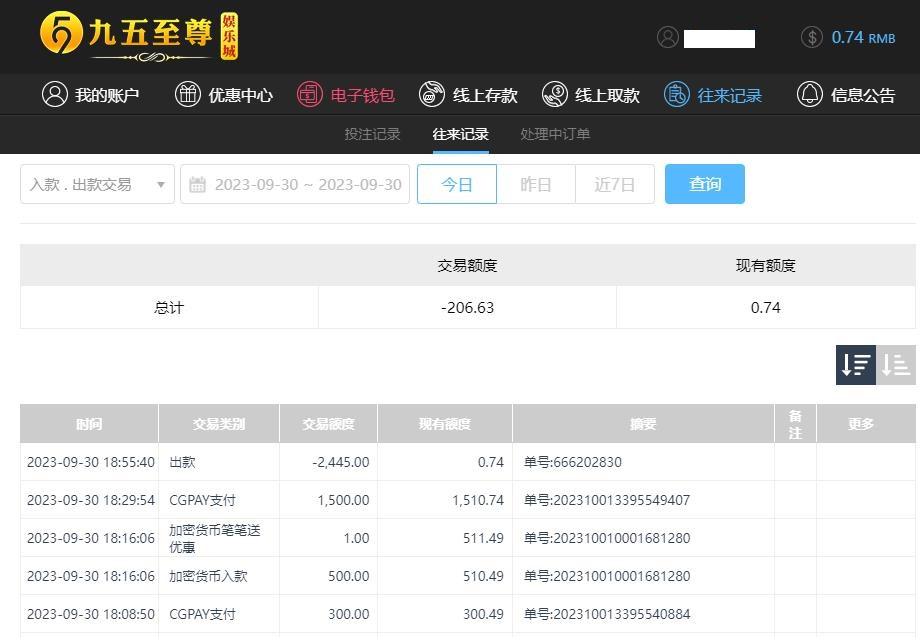The image size is (920, 637).
Task: Click the 查询 search button
Action: click(705, 184)
